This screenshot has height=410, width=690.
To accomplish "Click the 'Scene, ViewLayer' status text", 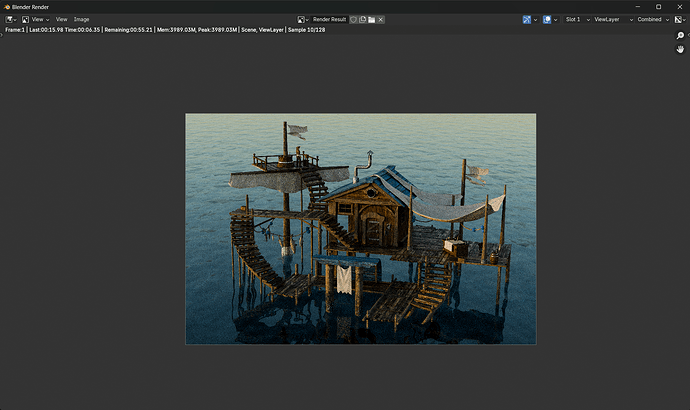I will tap(262, 30).
